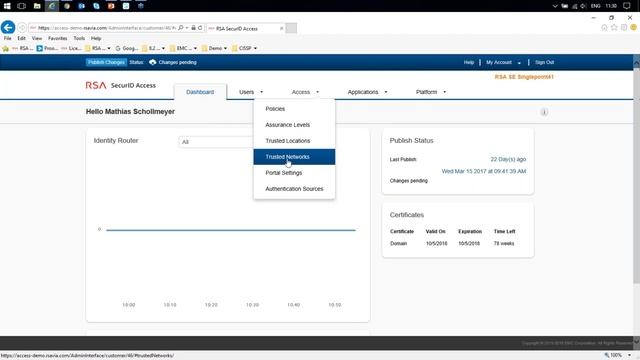This screenshot has width=640, height=360.
Task: Open the 100% zoom level control
Action: [618, 355]
